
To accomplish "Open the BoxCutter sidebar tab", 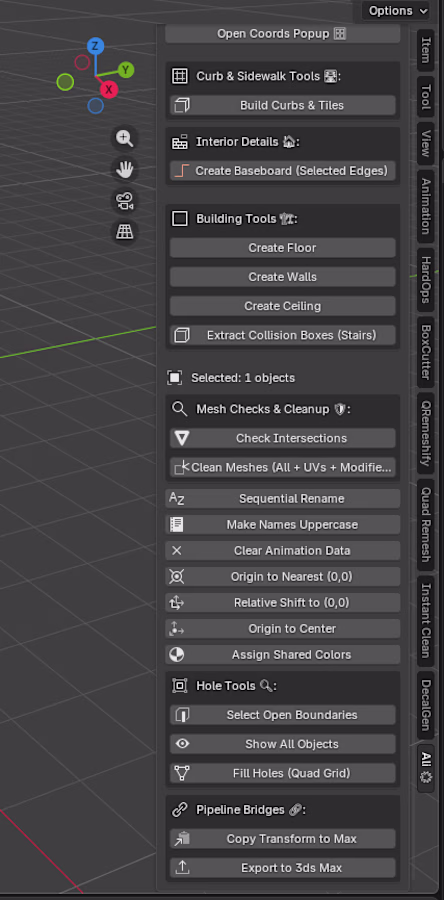I will [426, 352].
